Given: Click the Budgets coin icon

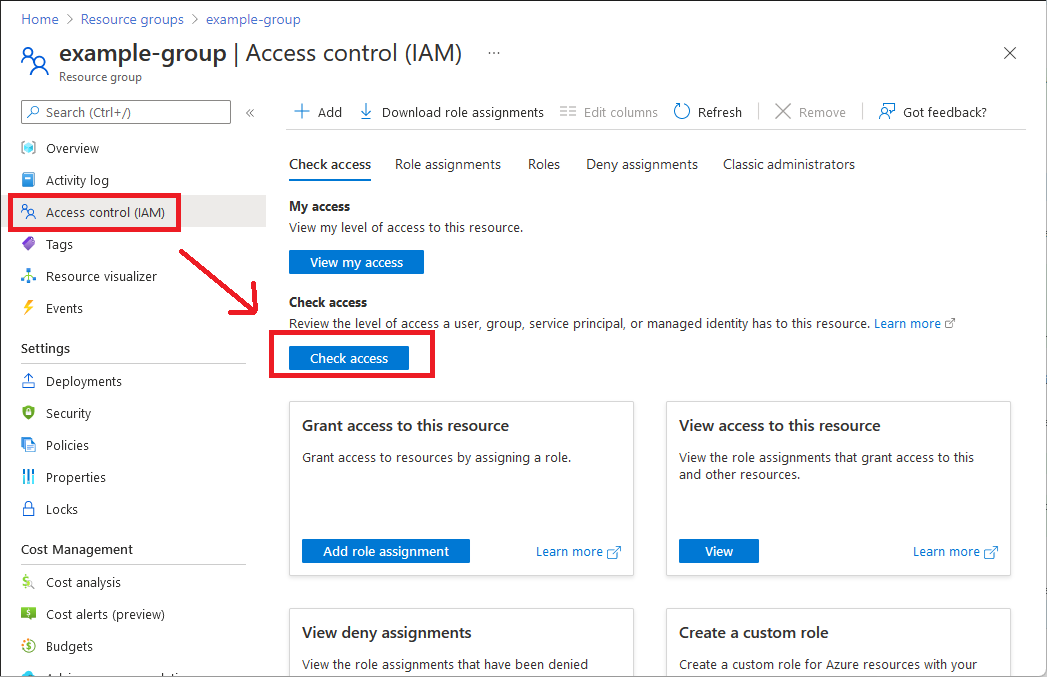Looking at the screenshot, I should (x=29, y=646).
